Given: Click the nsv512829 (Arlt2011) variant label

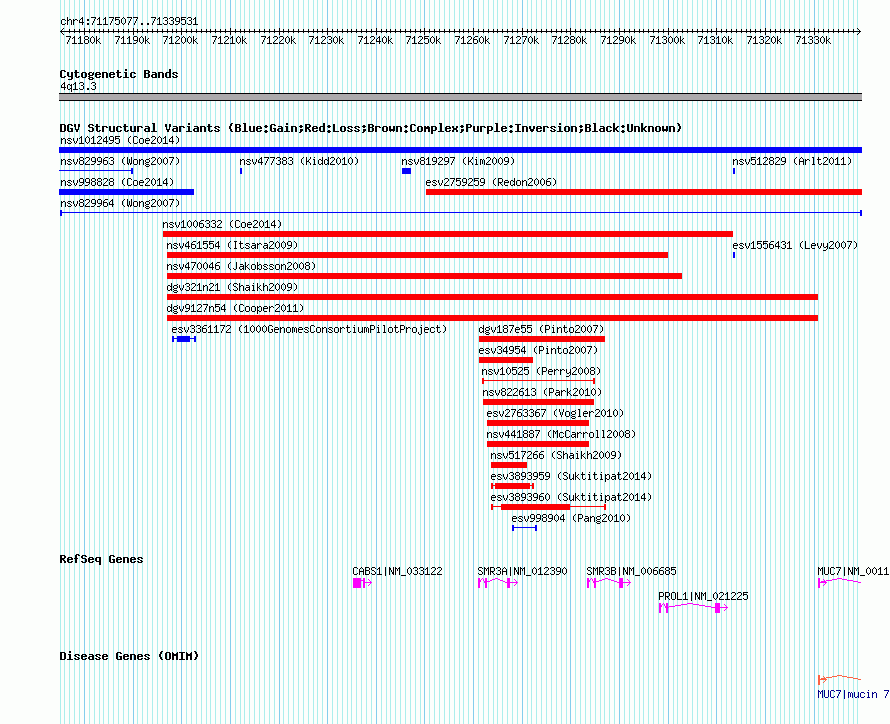Looking at the screenshot, I should click(792, 161).
